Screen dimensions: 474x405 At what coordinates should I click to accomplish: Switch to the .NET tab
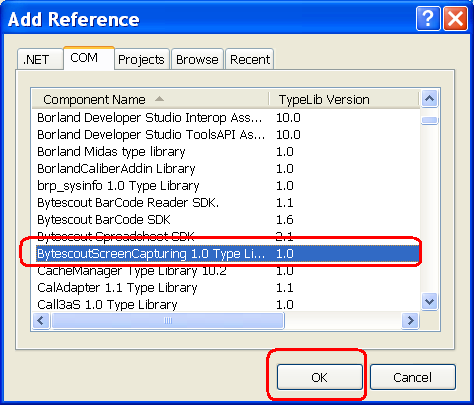pyautogui.click(x=40, y=59)
